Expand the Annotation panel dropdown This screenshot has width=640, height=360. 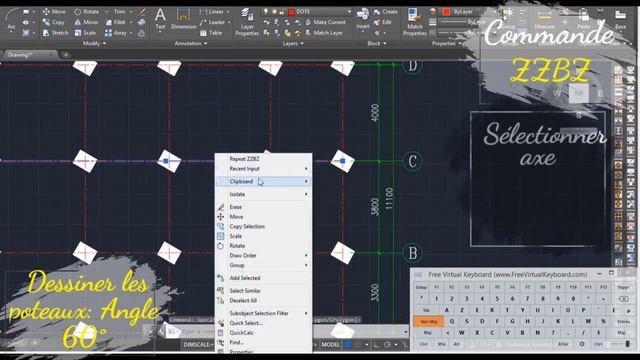click(x=191, y=43)
